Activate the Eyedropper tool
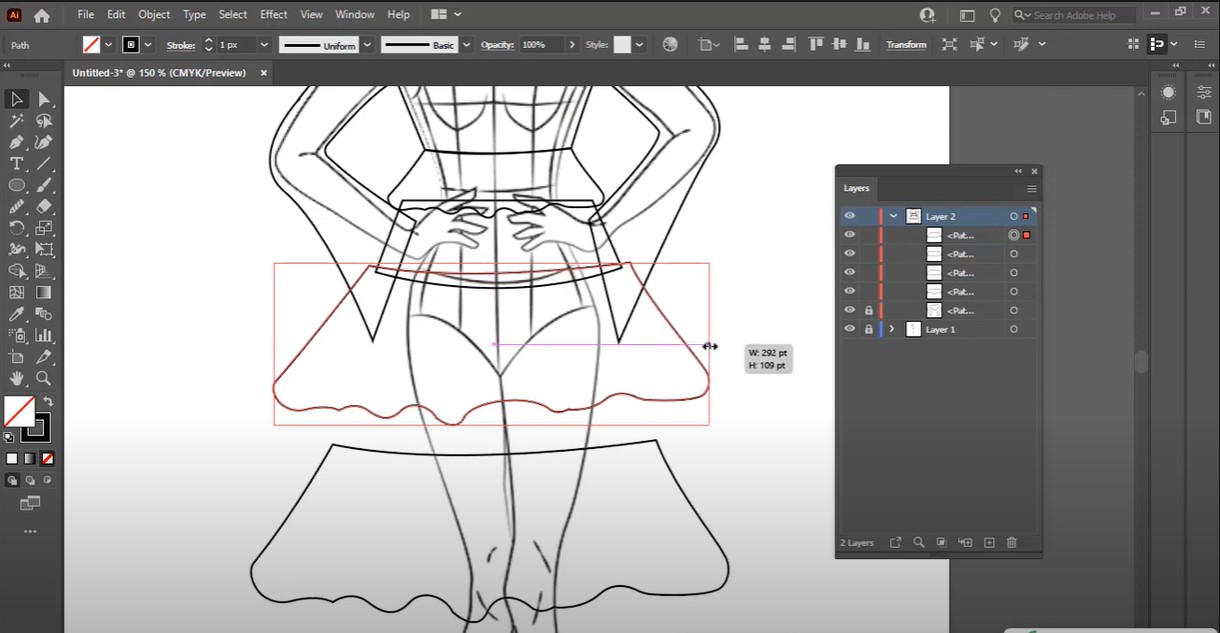 [x=17, y=314]
